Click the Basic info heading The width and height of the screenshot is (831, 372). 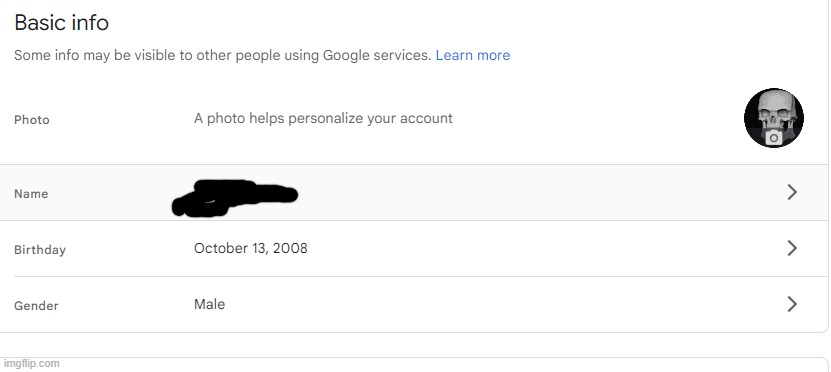[61, 23]
